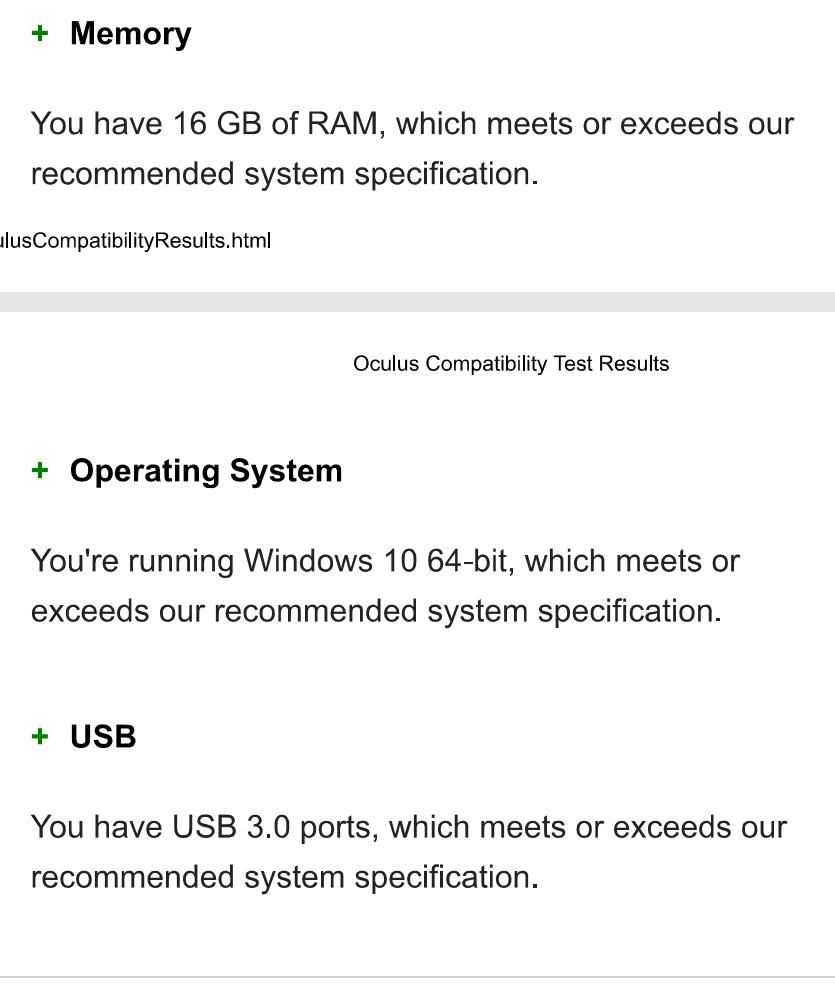Click the bottom horizontal divider line

pos(417,977)
